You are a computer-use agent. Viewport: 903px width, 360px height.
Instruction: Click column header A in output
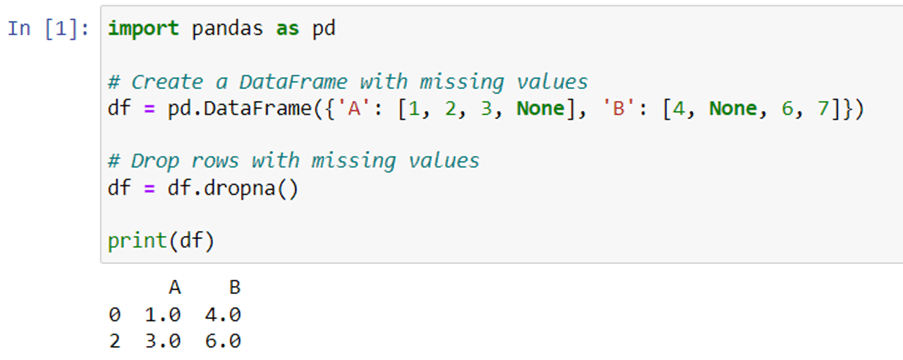click(x=174, y=287)
